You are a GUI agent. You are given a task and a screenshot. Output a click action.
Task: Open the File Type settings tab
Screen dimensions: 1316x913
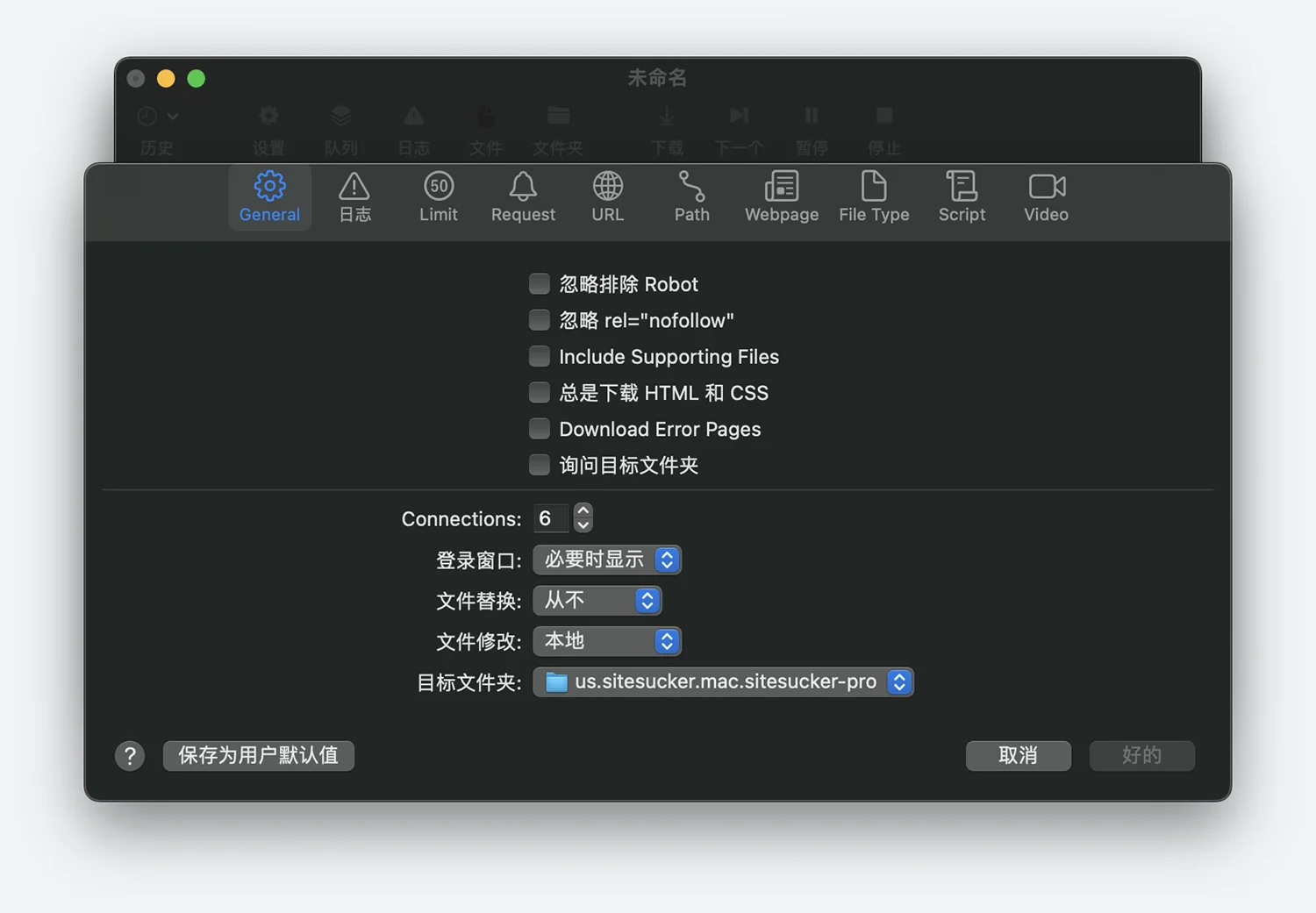874,197
